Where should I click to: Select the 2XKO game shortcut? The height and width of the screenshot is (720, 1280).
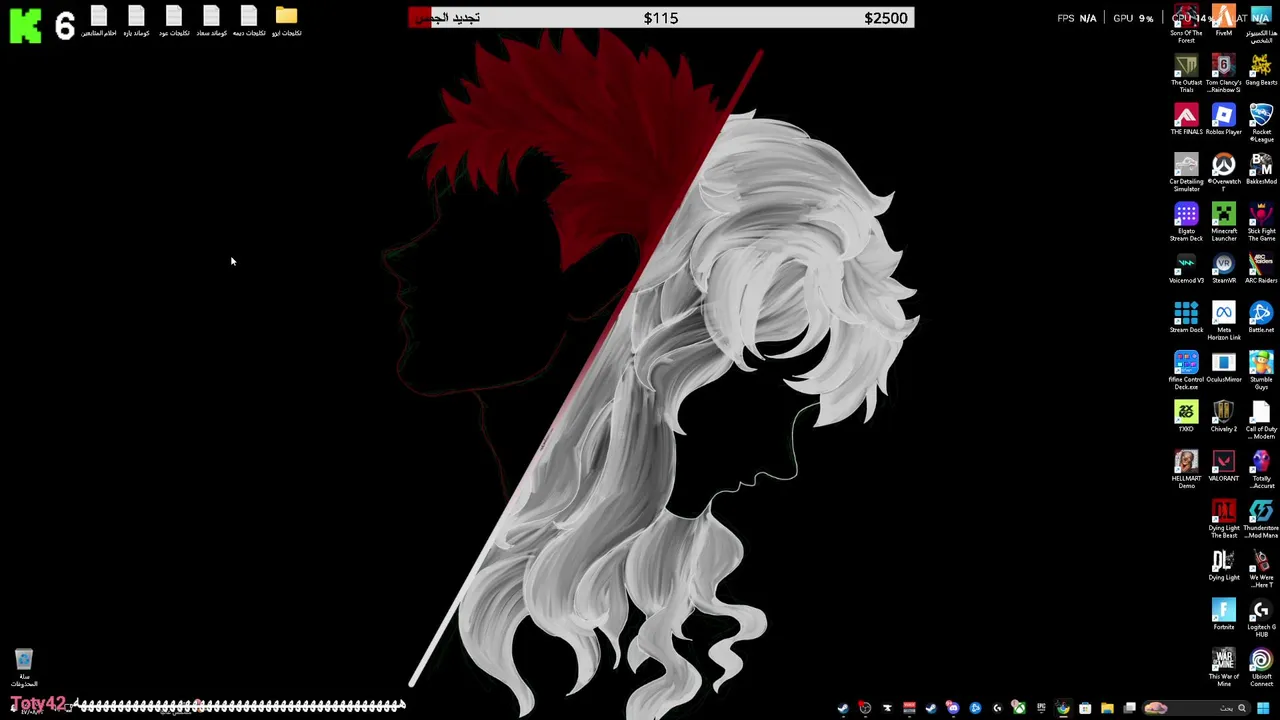click(1186, 417)
